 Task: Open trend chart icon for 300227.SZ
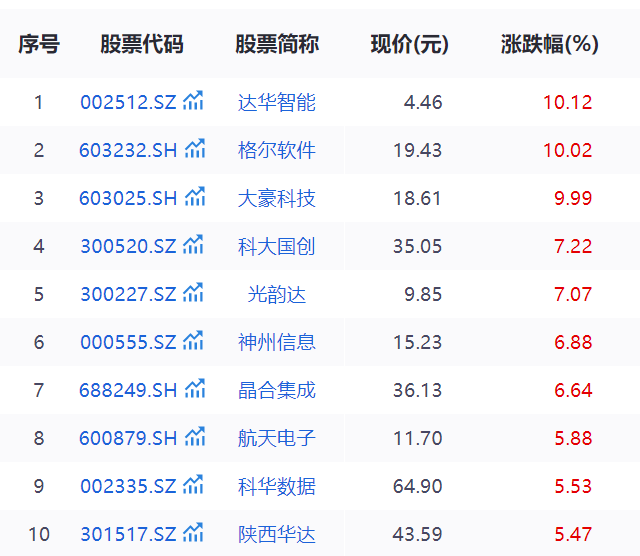pyautogui.click(x=194, y=293)
